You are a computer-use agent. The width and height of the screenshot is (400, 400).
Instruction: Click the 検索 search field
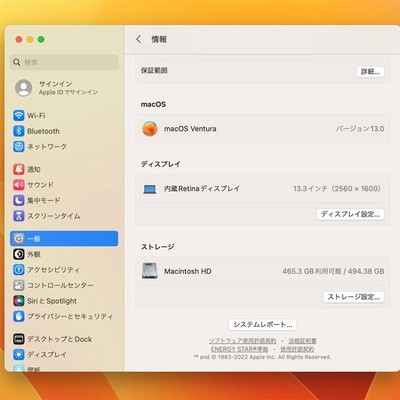pyautogui.click(x=64, y=62)
